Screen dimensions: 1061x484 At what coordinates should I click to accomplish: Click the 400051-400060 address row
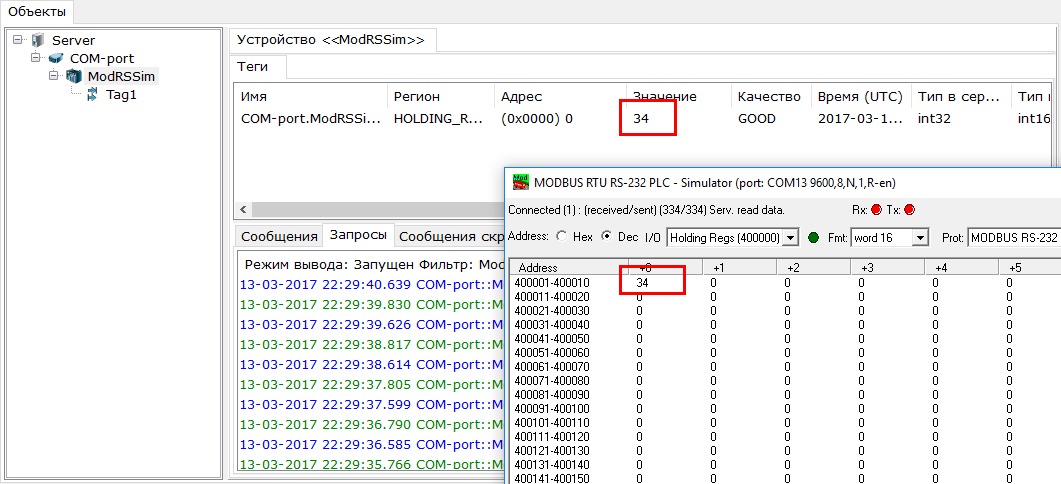[552, 353]
